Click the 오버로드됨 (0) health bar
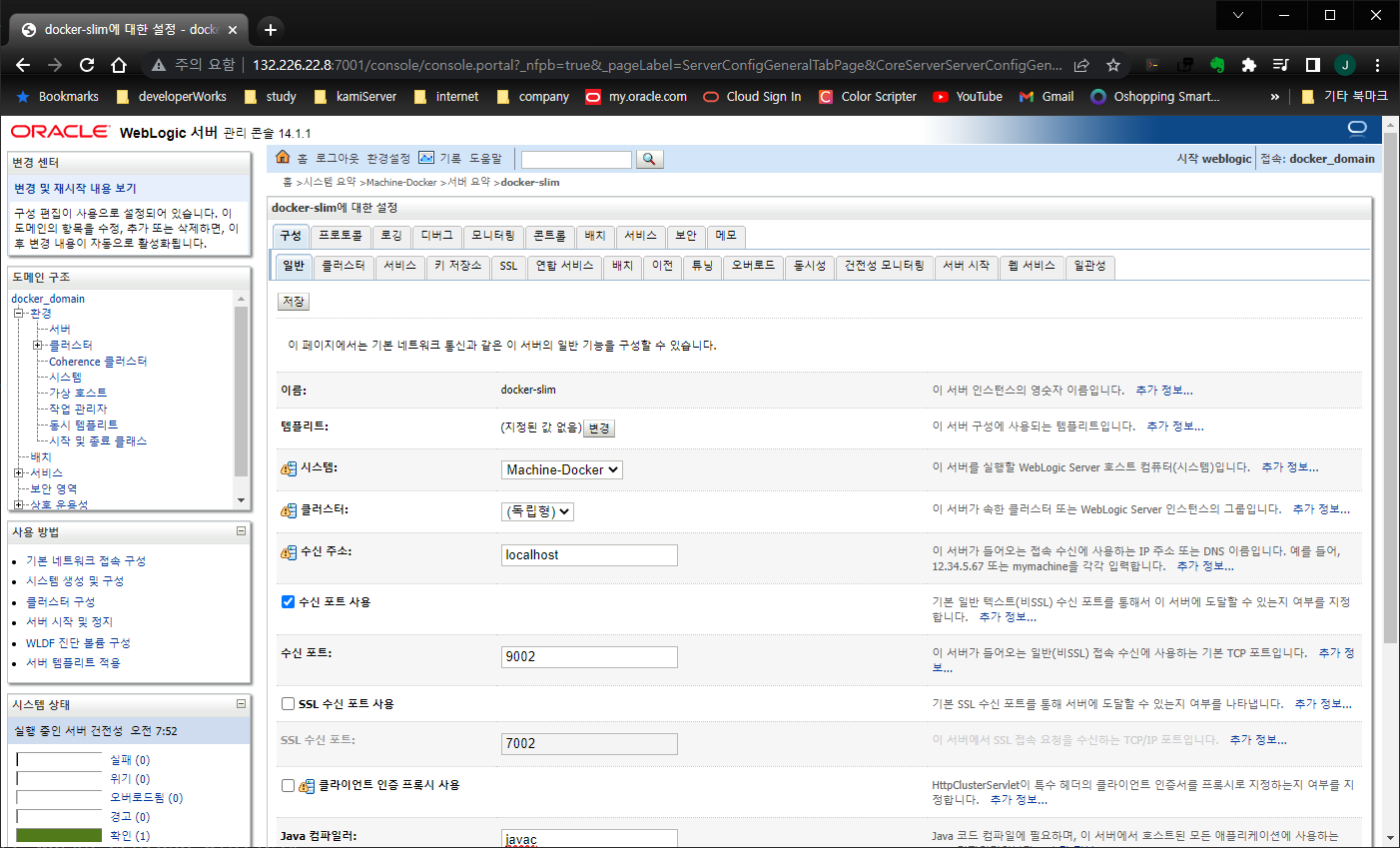1400x848 pixels. (x=59, y=798)
